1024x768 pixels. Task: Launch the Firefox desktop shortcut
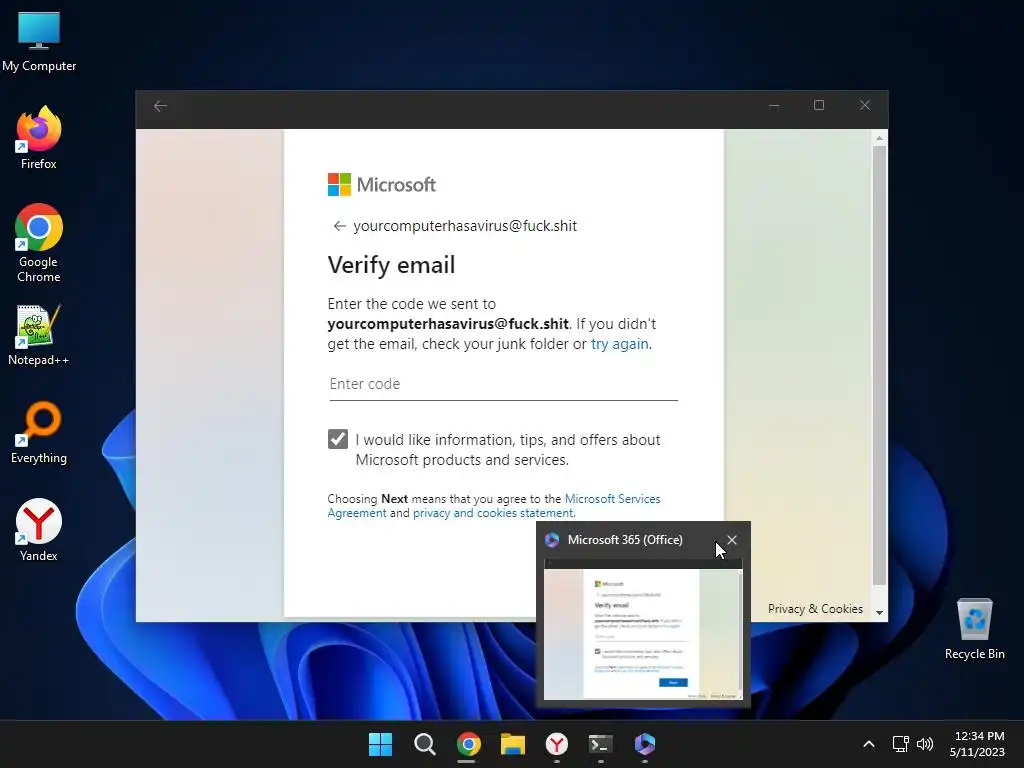coord(39,138)
